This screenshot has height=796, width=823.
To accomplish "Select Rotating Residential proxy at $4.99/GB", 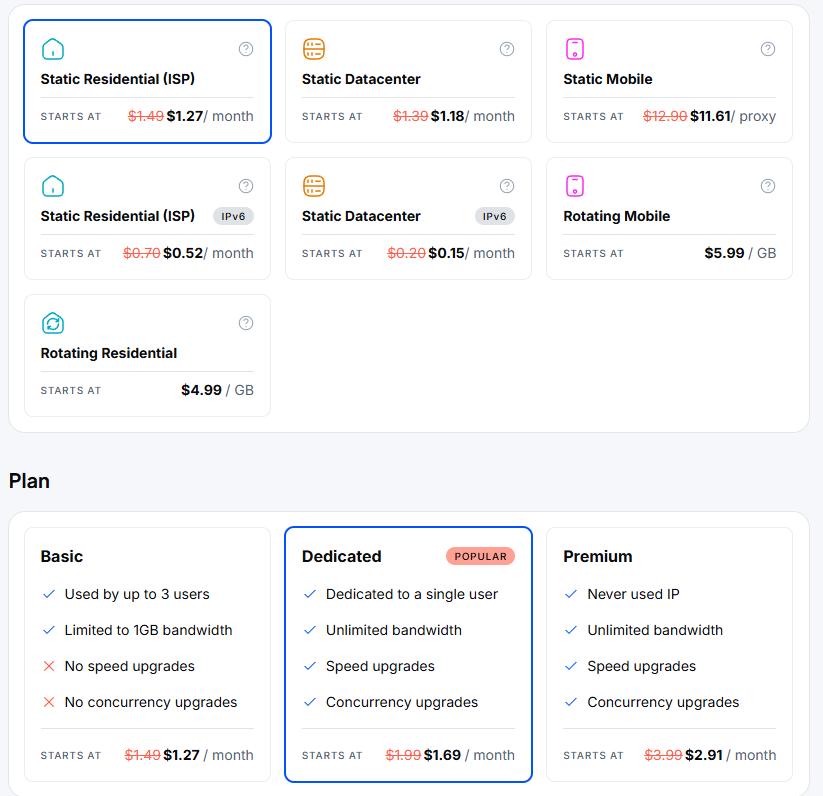I will tap(147, 356).
